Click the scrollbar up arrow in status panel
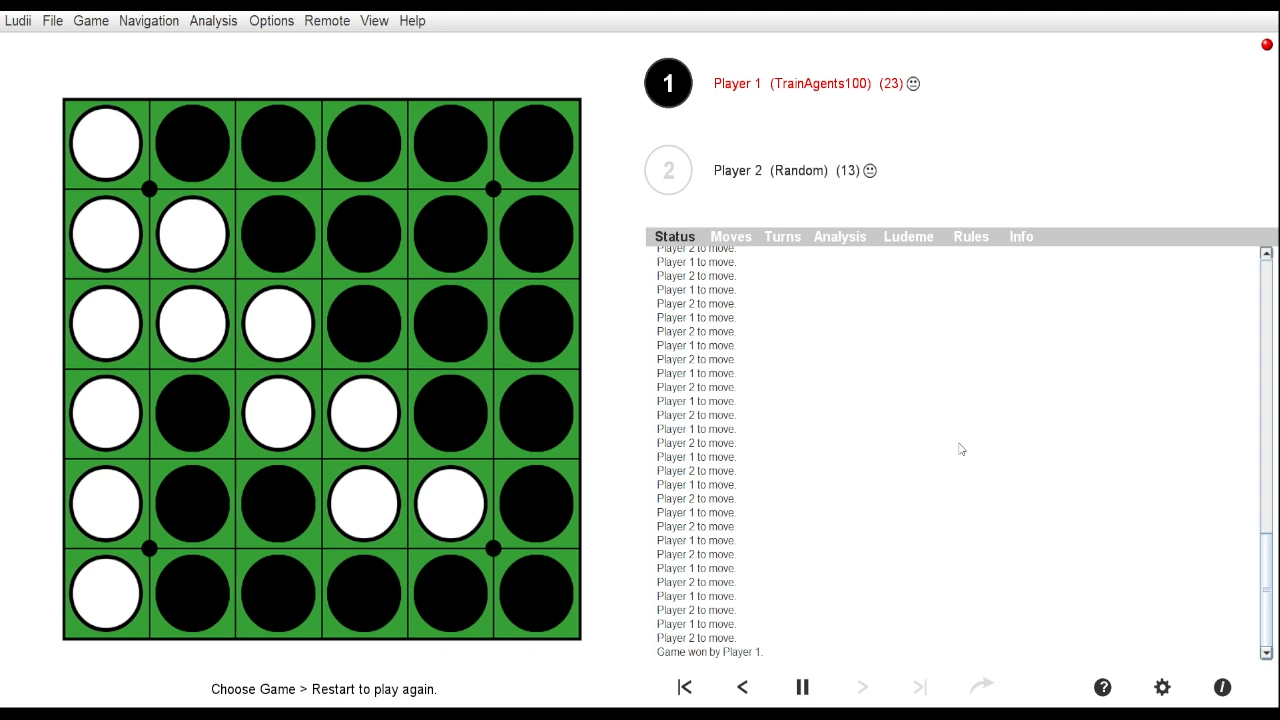The width and height of the screenshot is (1280, 720). (1266, 254)
